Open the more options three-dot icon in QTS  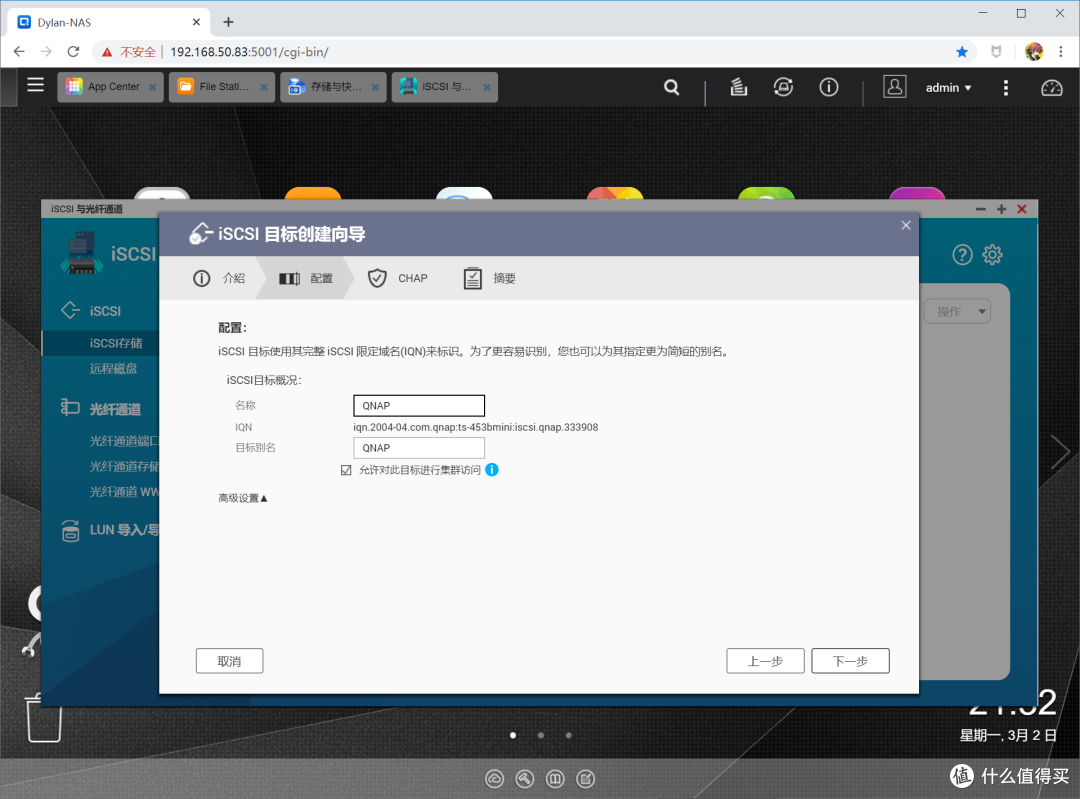point(1006,87)
